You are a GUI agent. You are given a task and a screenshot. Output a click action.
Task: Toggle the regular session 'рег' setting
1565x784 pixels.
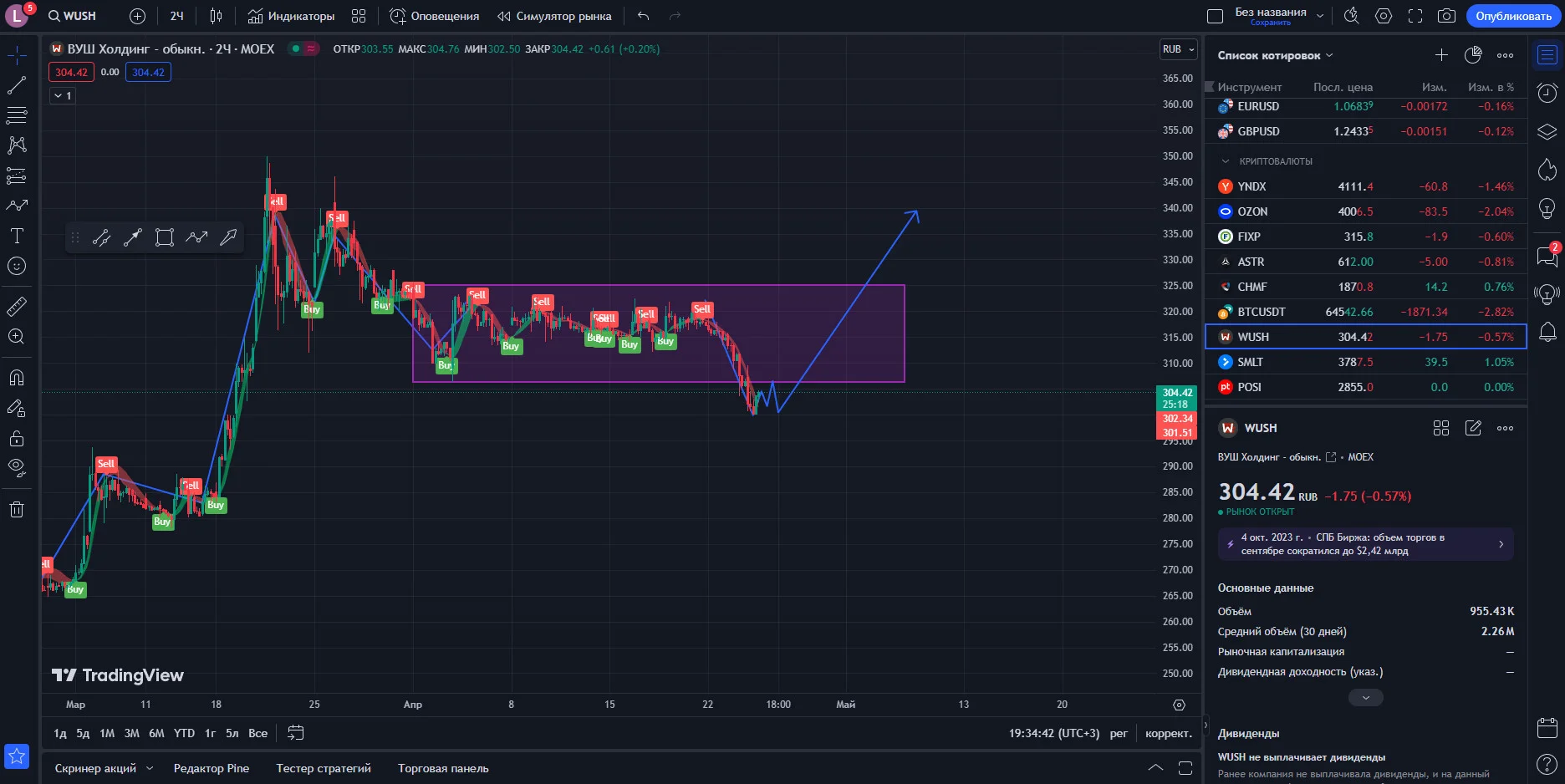[1119, 733]
